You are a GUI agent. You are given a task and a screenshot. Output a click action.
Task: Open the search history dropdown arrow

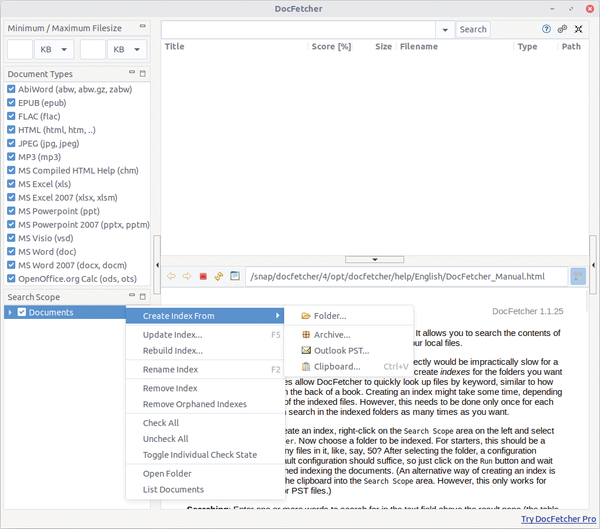[x=445, y=29]
